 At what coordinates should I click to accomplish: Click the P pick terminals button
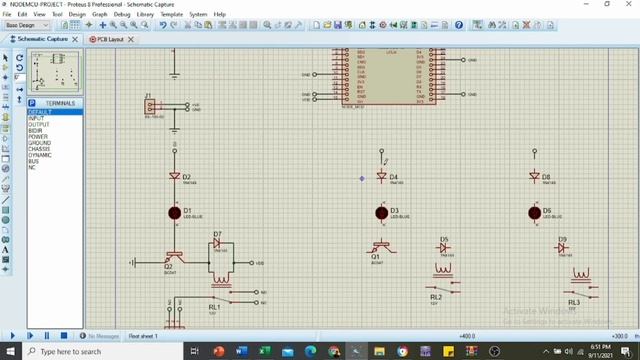32,103
